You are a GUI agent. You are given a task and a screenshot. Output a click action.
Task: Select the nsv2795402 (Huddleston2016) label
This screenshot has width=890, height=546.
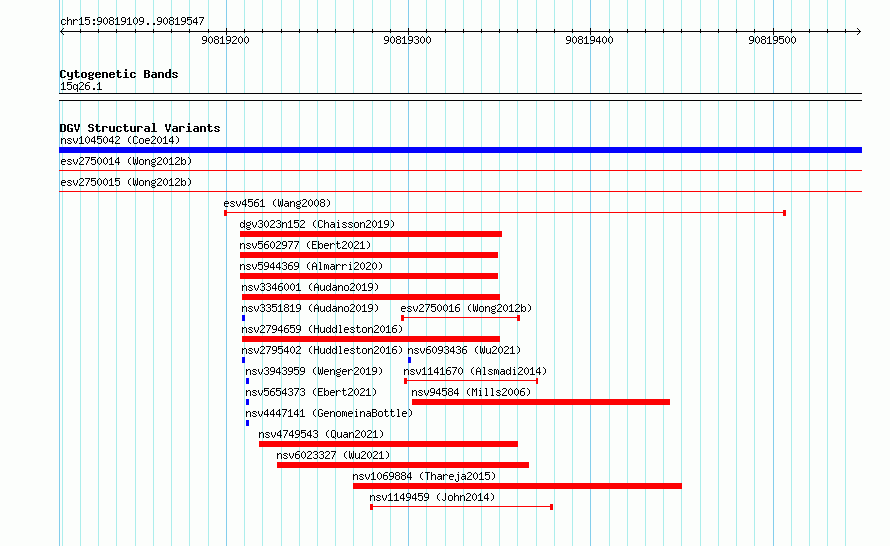coord(322,350)
